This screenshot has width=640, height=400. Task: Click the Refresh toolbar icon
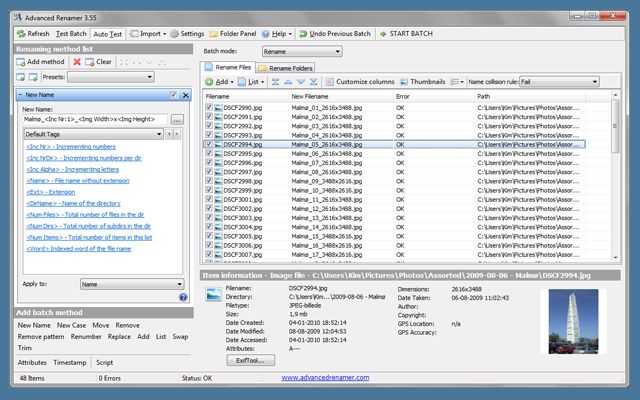point(21,34)
